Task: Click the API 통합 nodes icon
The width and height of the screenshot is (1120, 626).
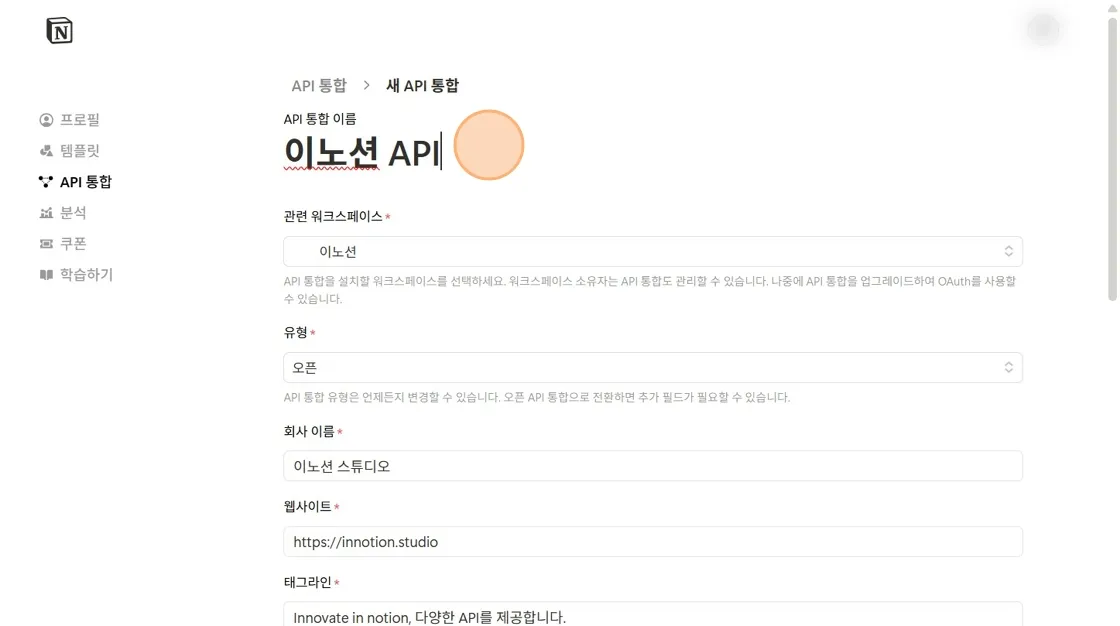Action: (46, 182)
